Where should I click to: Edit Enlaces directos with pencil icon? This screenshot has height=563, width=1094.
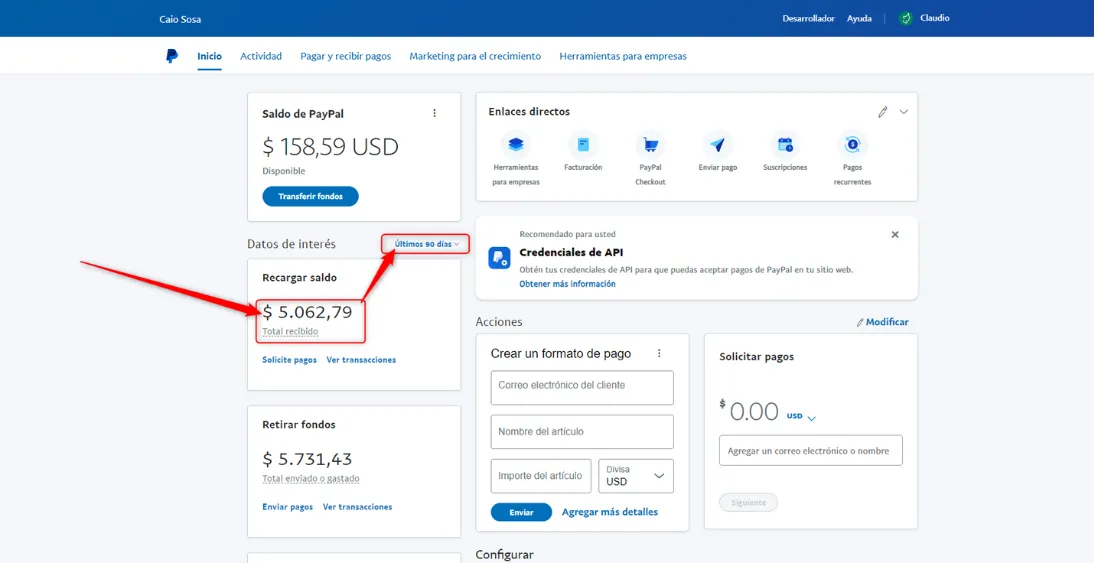point(883,112)
